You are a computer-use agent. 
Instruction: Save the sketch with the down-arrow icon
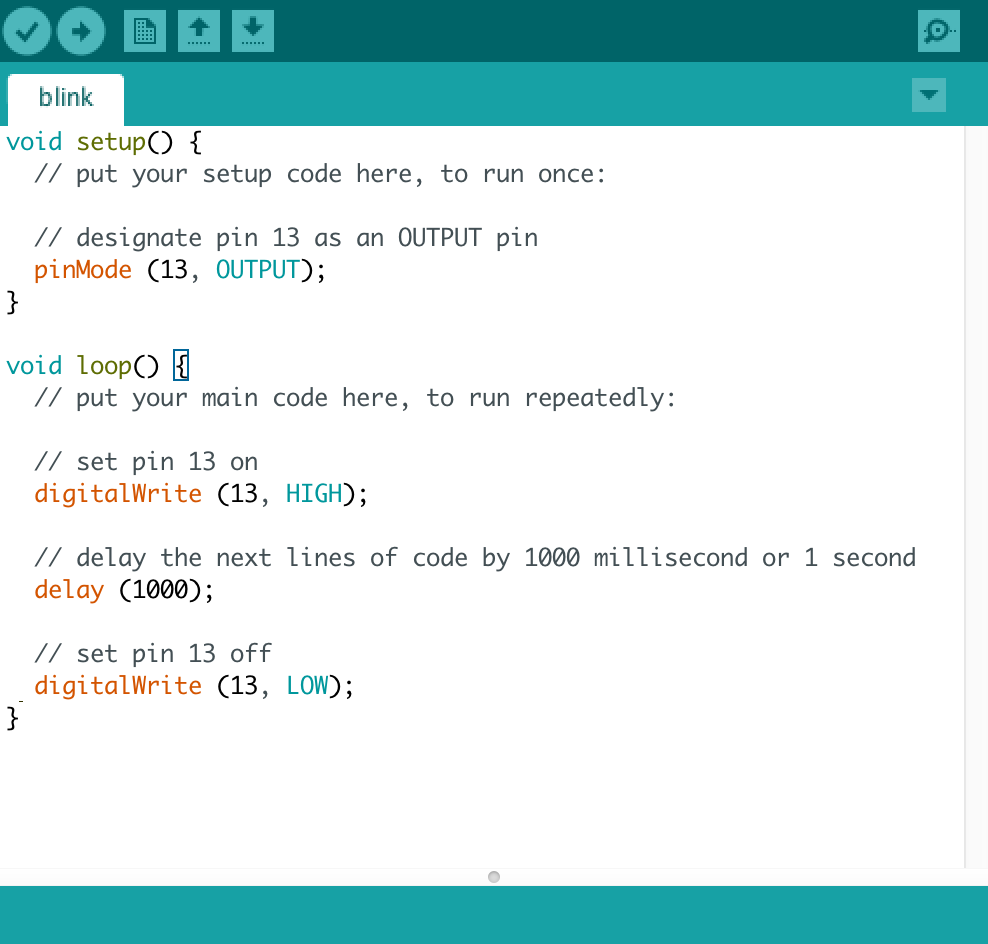[x=253, y=31]
